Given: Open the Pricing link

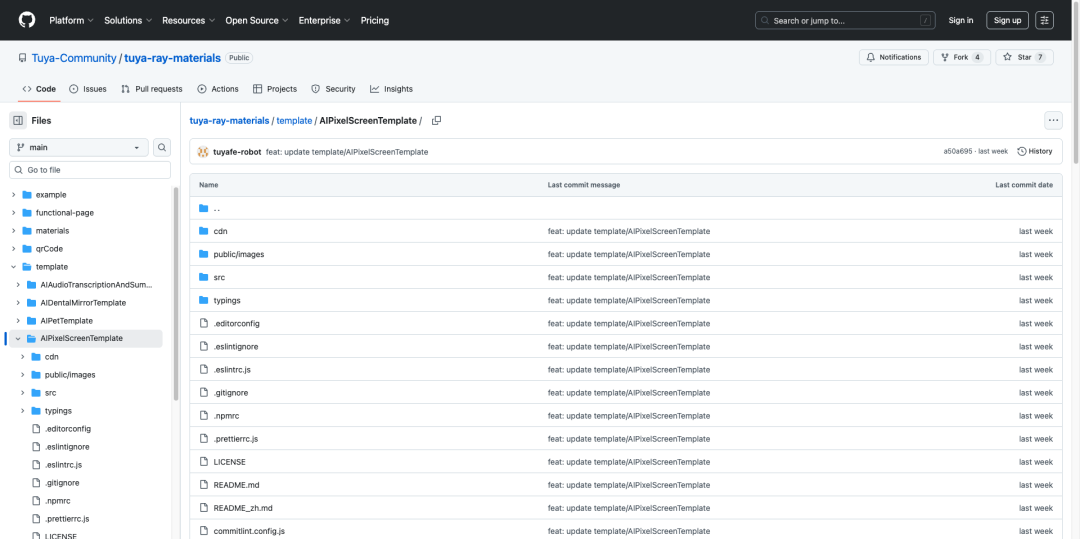Looking at the screenshot, I should click(x=375, y=20).
